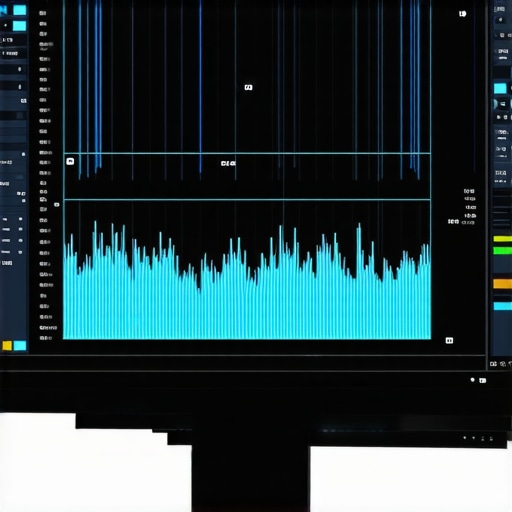Click the leftmost monitor bezel button
Screen dimensions: 512x512
[x=465, y=438]
